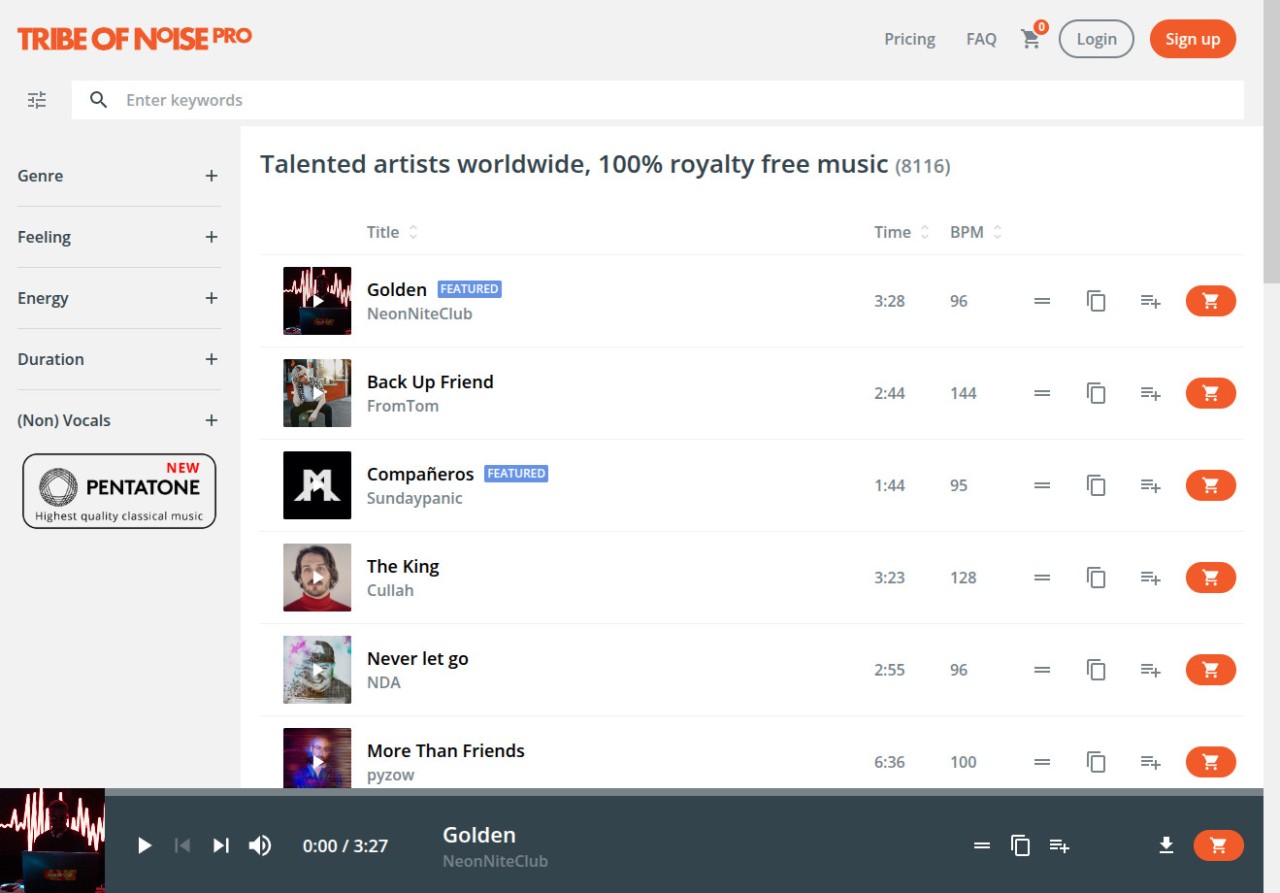Skip to next track in player
The height and width of the screenshot is (893, 1280).
tap(221, 846)
